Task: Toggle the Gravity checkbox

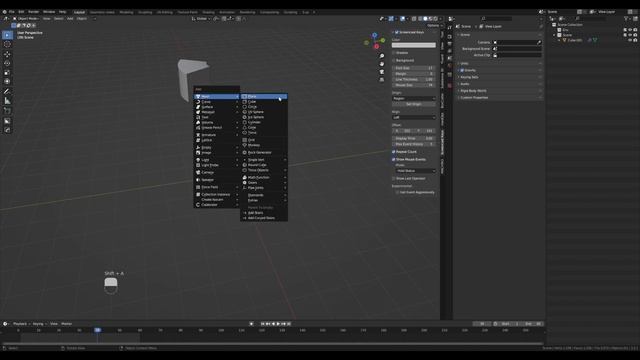Action: pyautogui.click(x=462, y=70)
